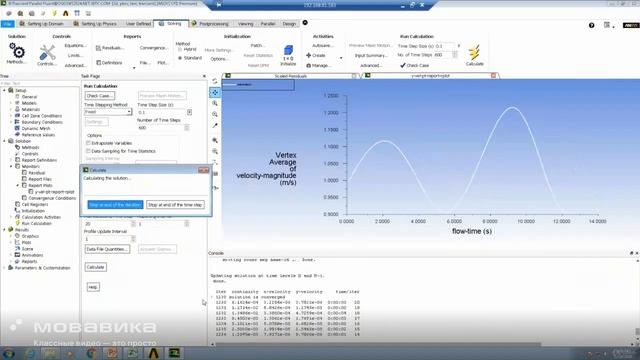Open Manage activities in ribbon
640x360 pixels.
click(x=318, y=65)
